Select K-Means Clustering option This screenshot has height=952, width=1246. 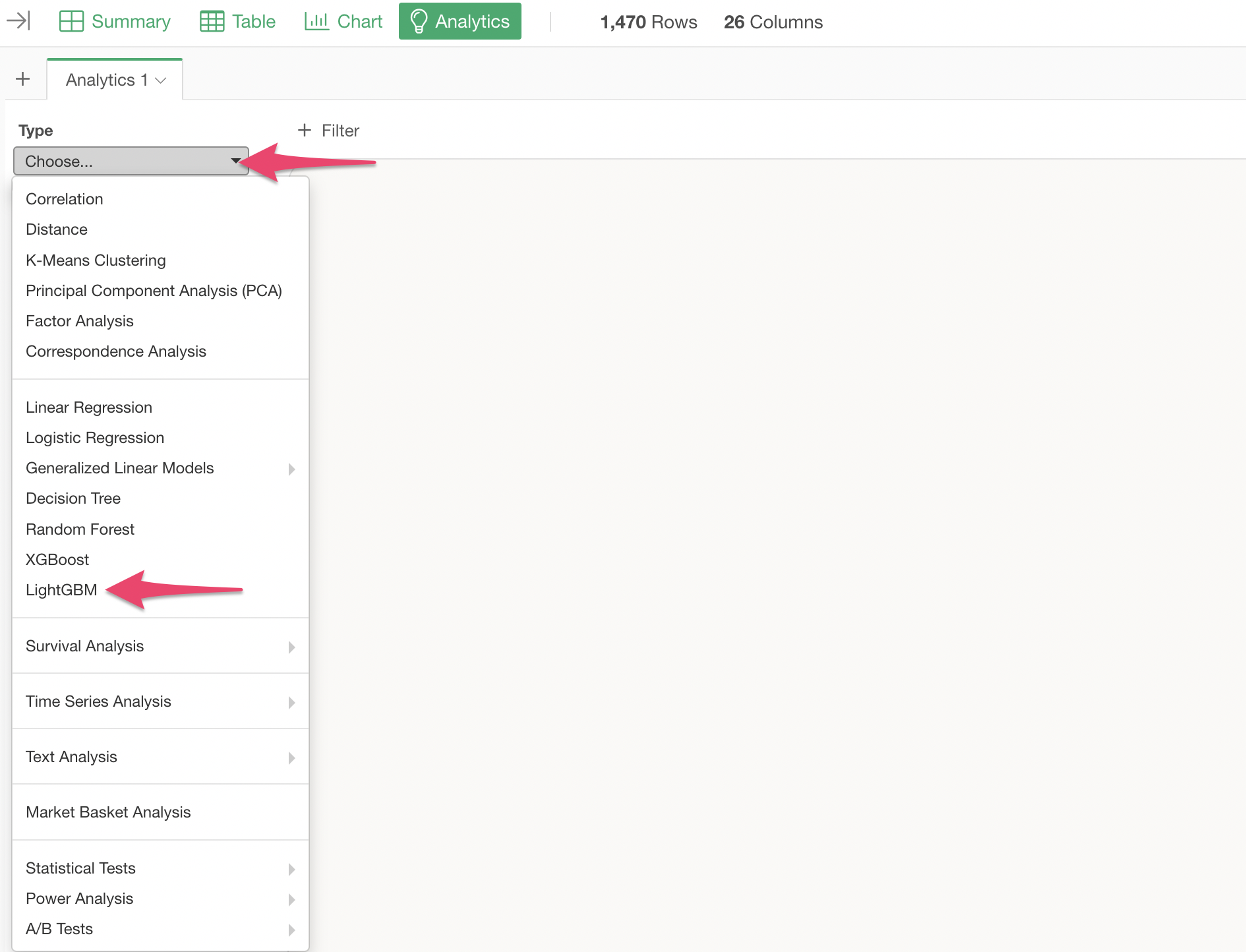(96, 260)
